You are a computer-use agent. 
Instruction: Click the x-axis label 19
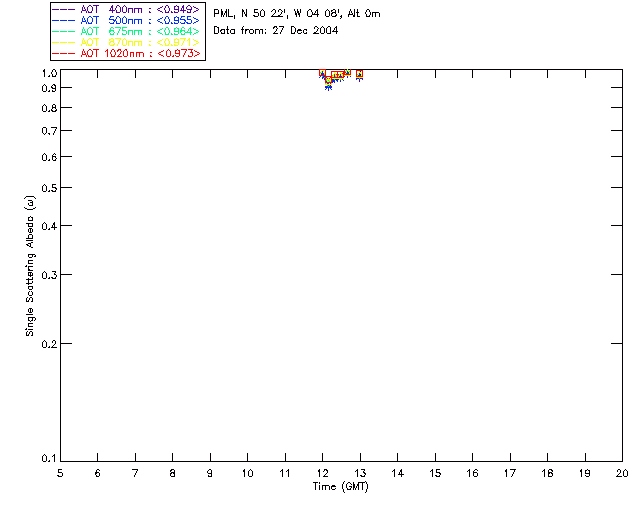pos(585,473)
